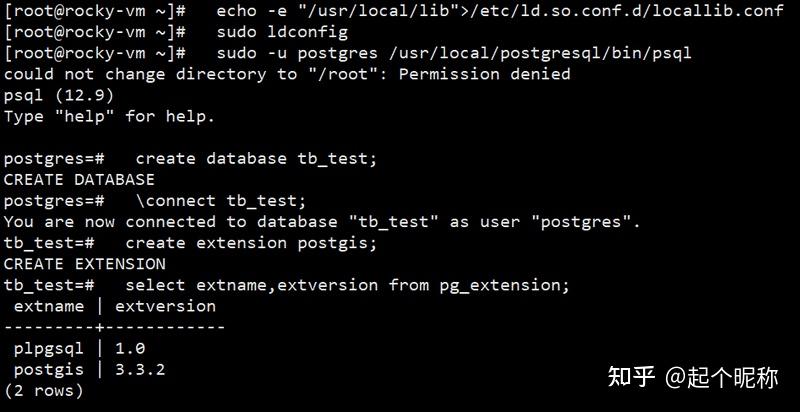Click the "plpgsql" row name
800x412 pixels.
(49, 348)
